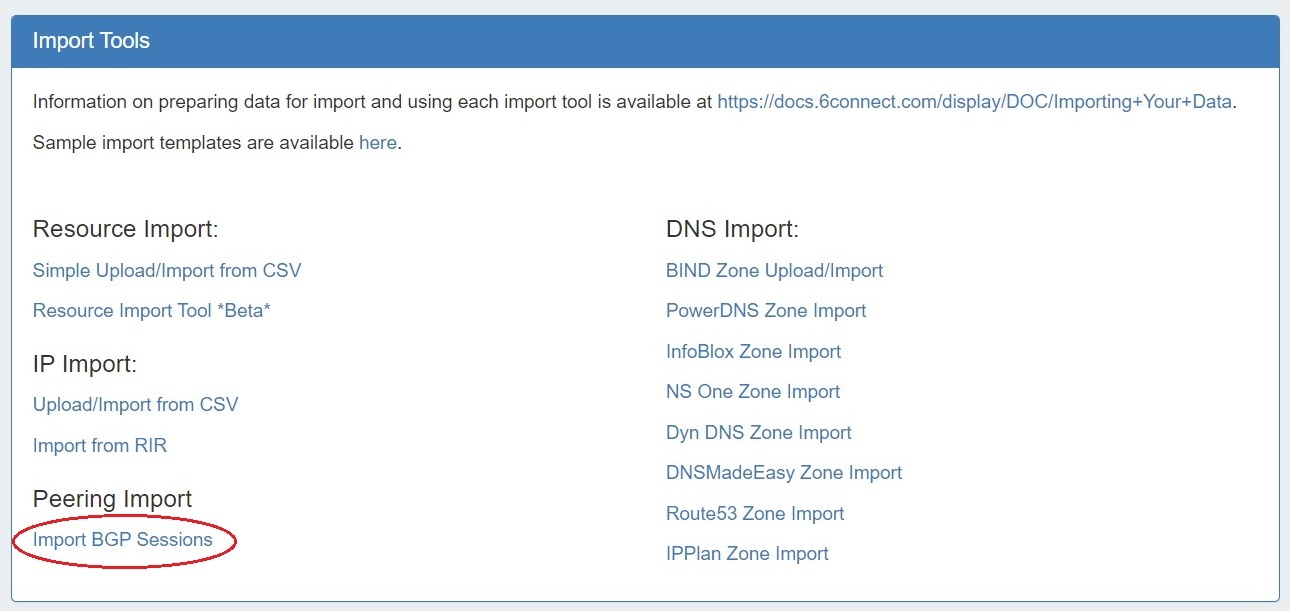The height and width of the screenshot is (611, 1290).
Task: Launch the Resource Import Tool Beta
Action: [x=152, y=310]
